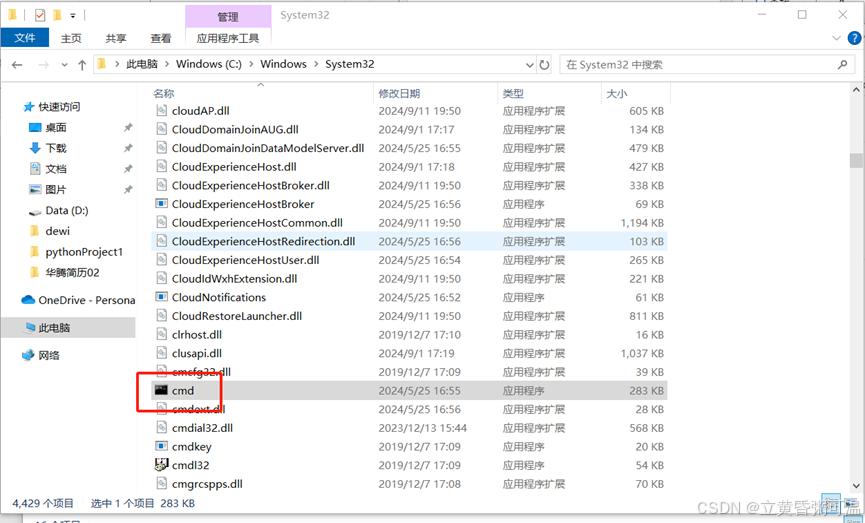Open the Customize Quick Access Toolbar dropdown

72,16
